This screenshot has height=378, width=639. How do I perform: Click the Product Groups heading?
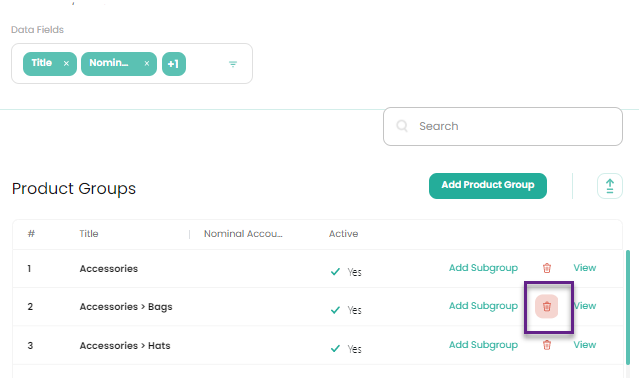click(x=74, y=189)
